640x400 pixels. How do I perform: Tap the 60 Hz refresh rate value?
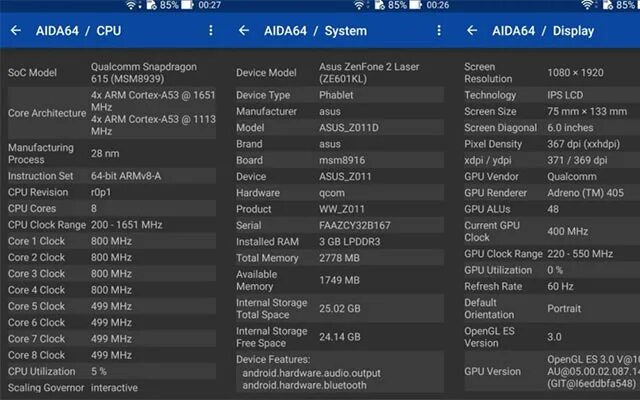pos(560,287)
